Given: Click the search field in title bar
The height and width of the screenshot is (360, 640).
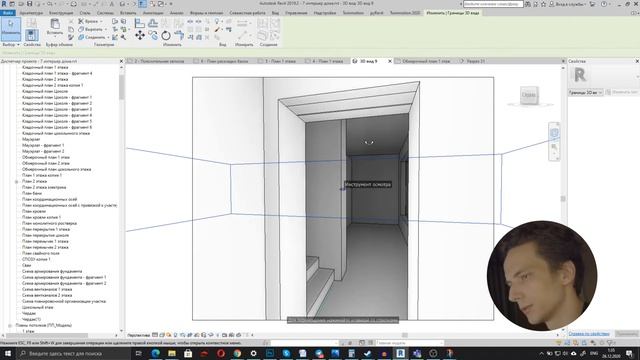Looking at the screenshot, I should click(x=493, y=4).
